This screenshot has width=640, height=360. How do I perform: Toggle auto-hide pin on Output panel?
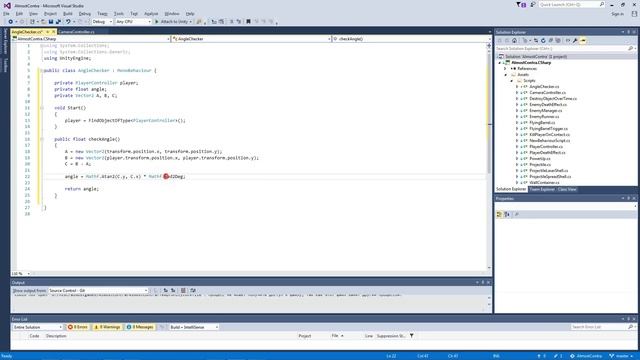pyautogui.click(x=483, y=282)
